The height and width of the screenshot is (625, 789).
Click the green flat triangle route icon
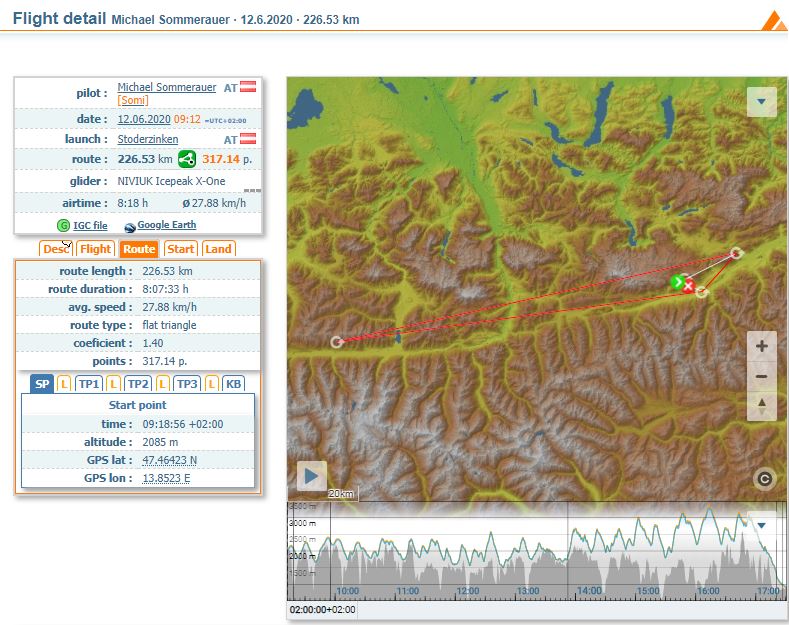coord(187,159)
